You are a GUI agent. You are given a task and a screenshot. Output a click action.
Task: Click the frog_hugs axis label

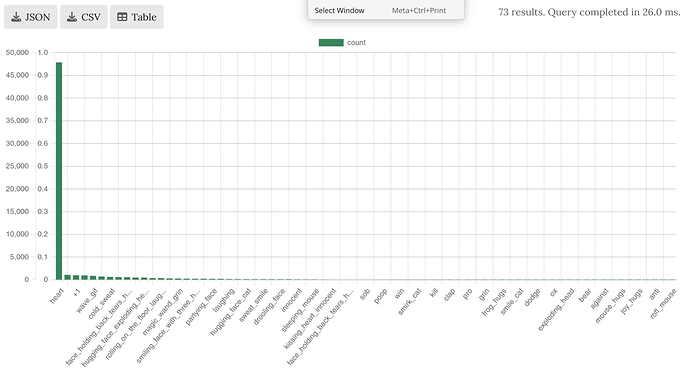pos(494,302)
